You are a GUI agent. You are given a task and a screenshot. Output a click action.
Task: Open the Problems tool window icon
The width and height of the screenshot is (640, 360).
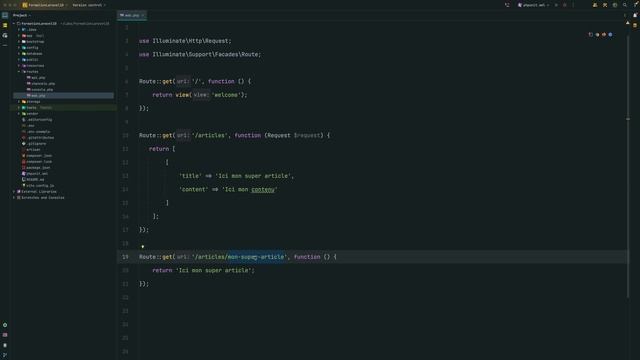(x=5, y=345)
